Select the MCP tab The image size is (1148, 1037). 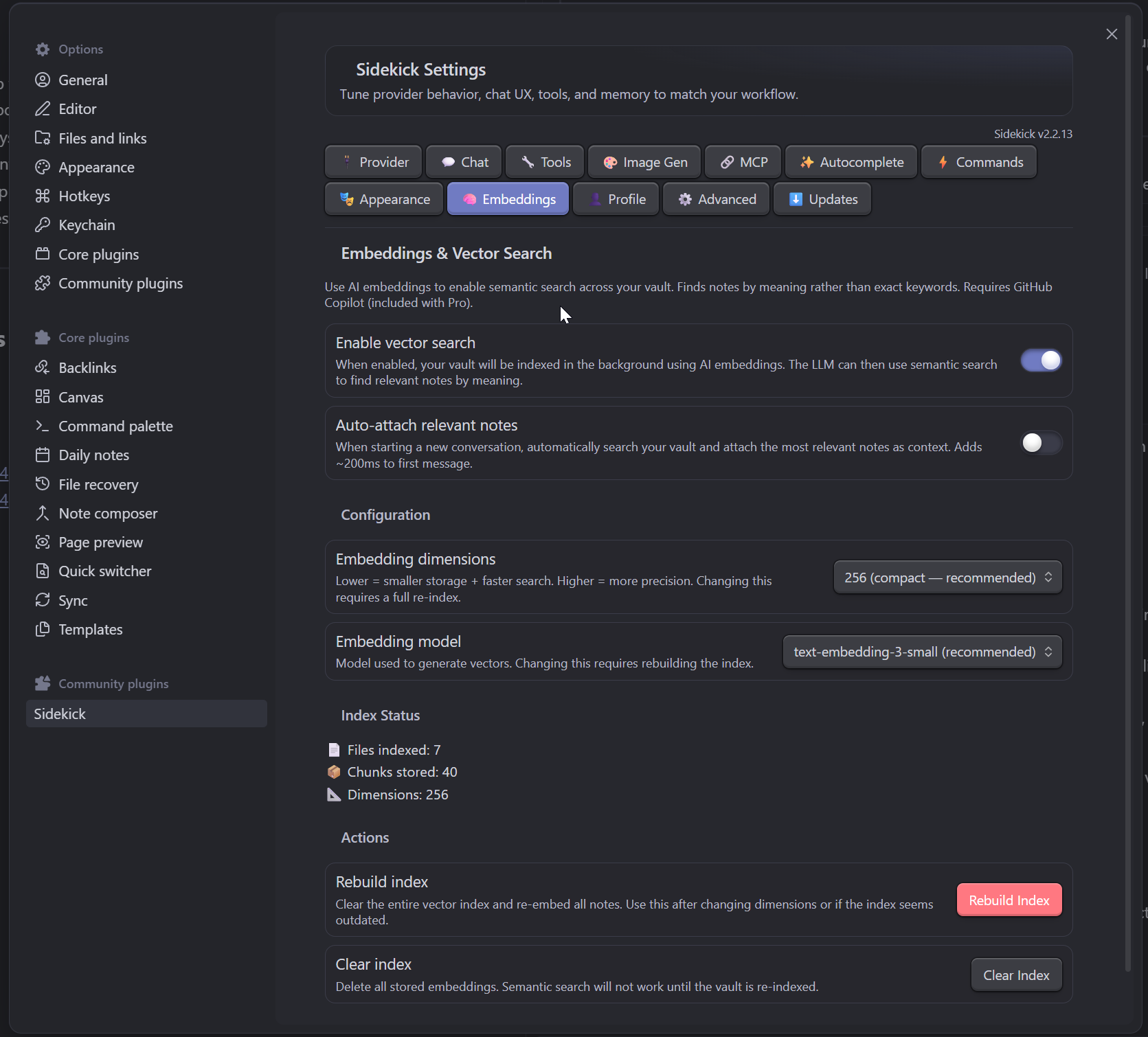click(743, 162)
